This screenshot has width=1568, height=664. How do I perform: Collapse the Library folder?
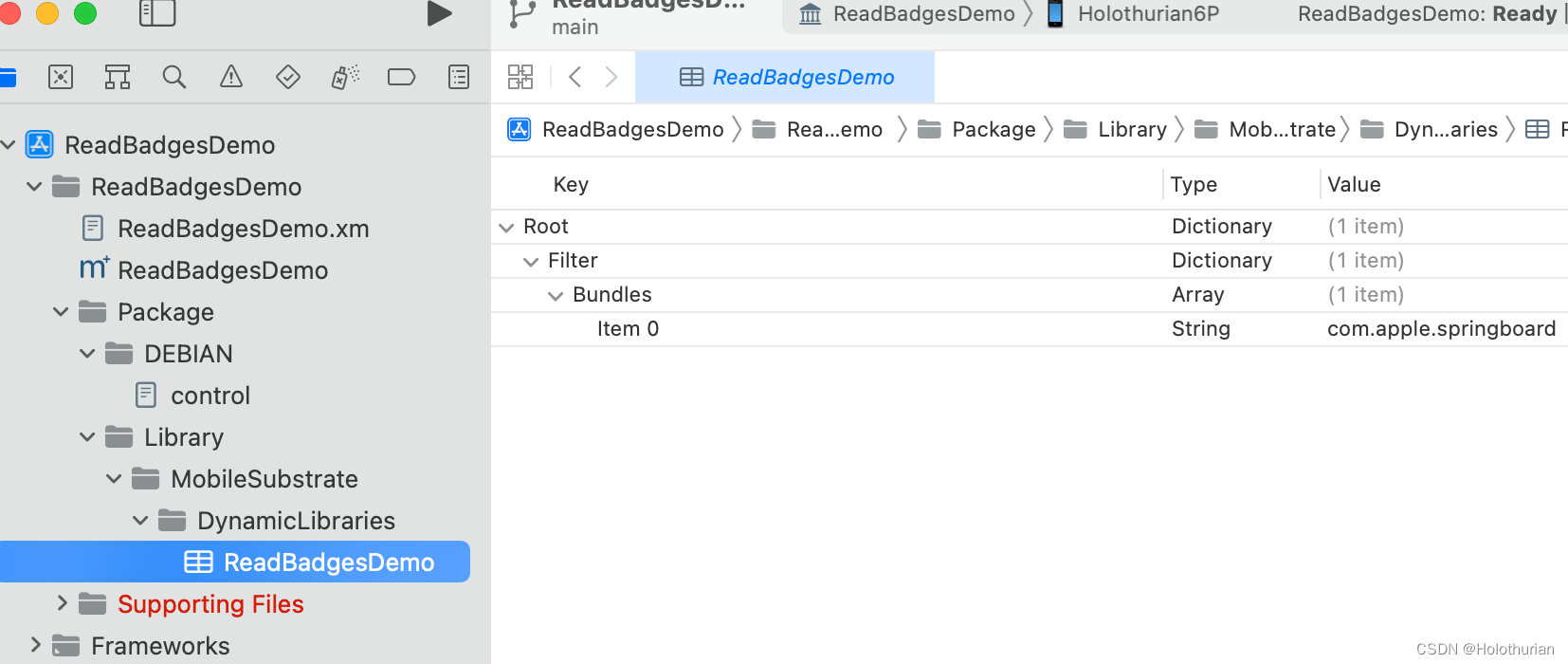tap(87, 437)
